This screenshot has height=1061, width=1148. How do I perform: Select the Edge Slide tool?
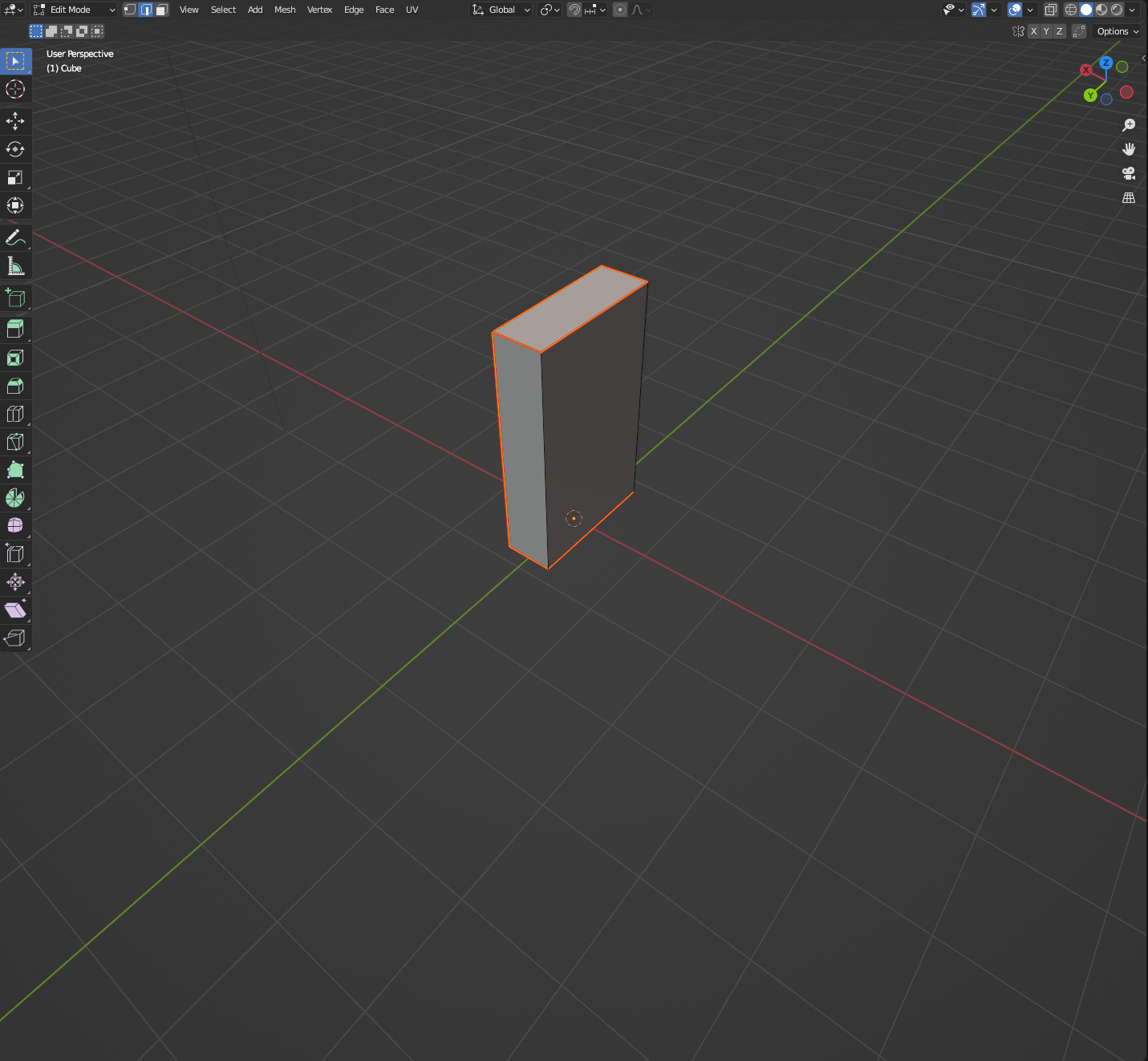(15, 554)
